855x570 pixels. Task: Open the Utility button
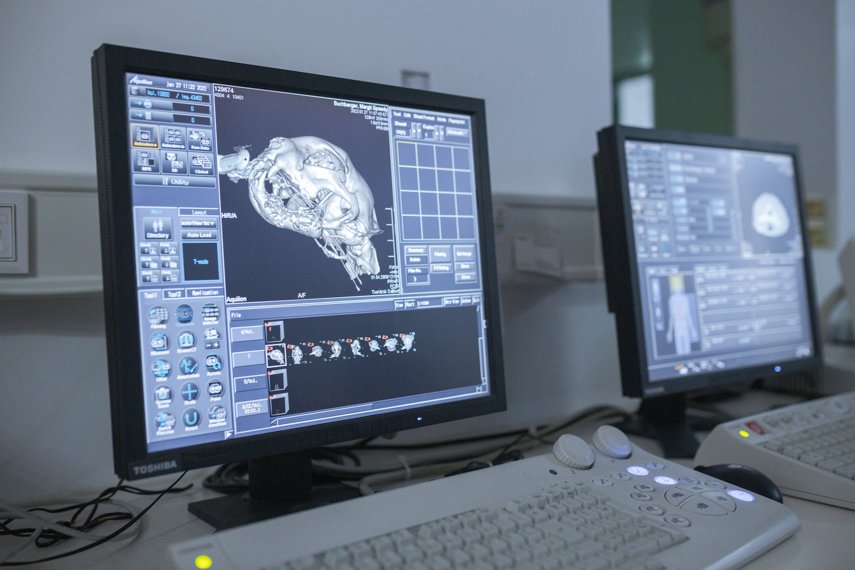(x=175, y=181)
